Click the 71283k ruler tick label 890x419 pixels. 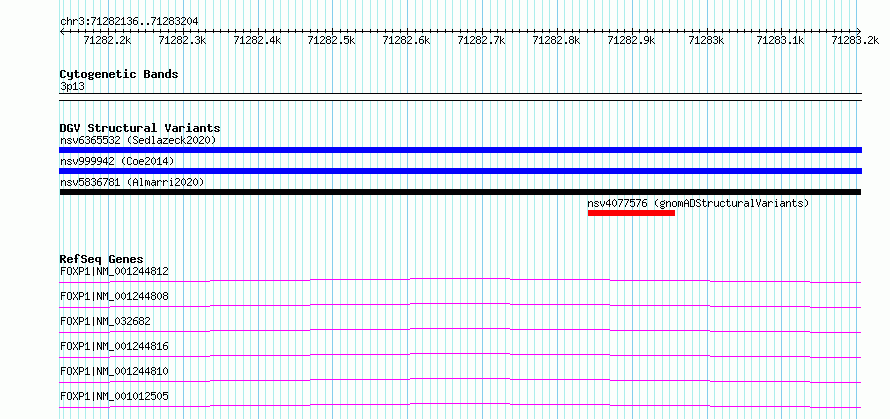[706, 40]
